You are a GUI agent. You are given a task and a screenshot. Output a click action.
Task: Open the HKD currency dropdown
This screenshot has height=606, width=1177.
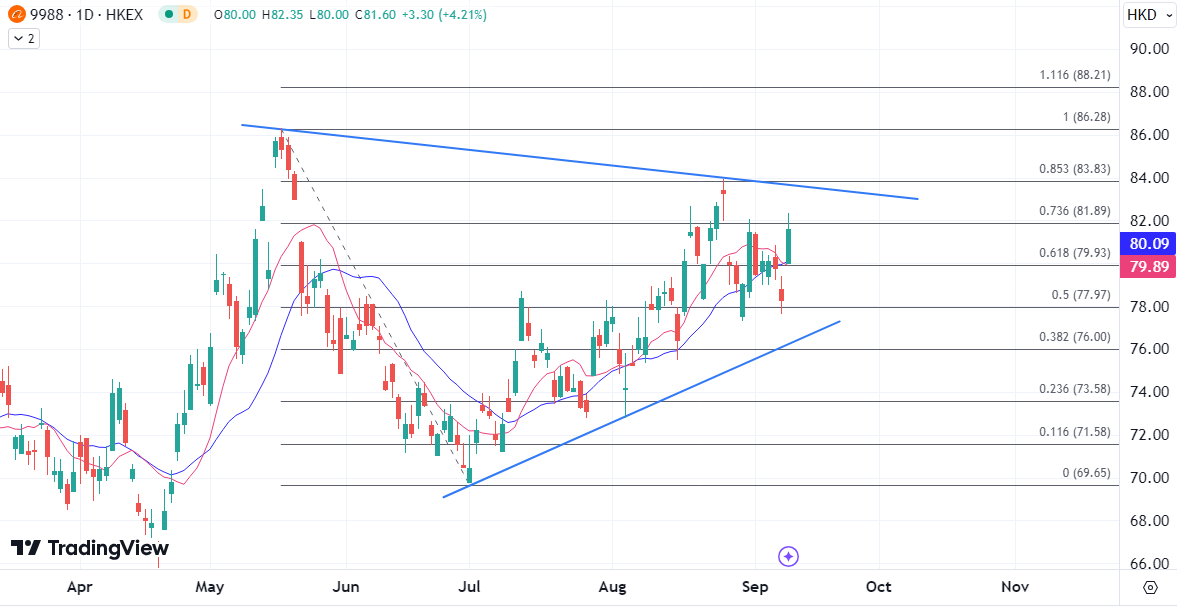click(1146, 15)
